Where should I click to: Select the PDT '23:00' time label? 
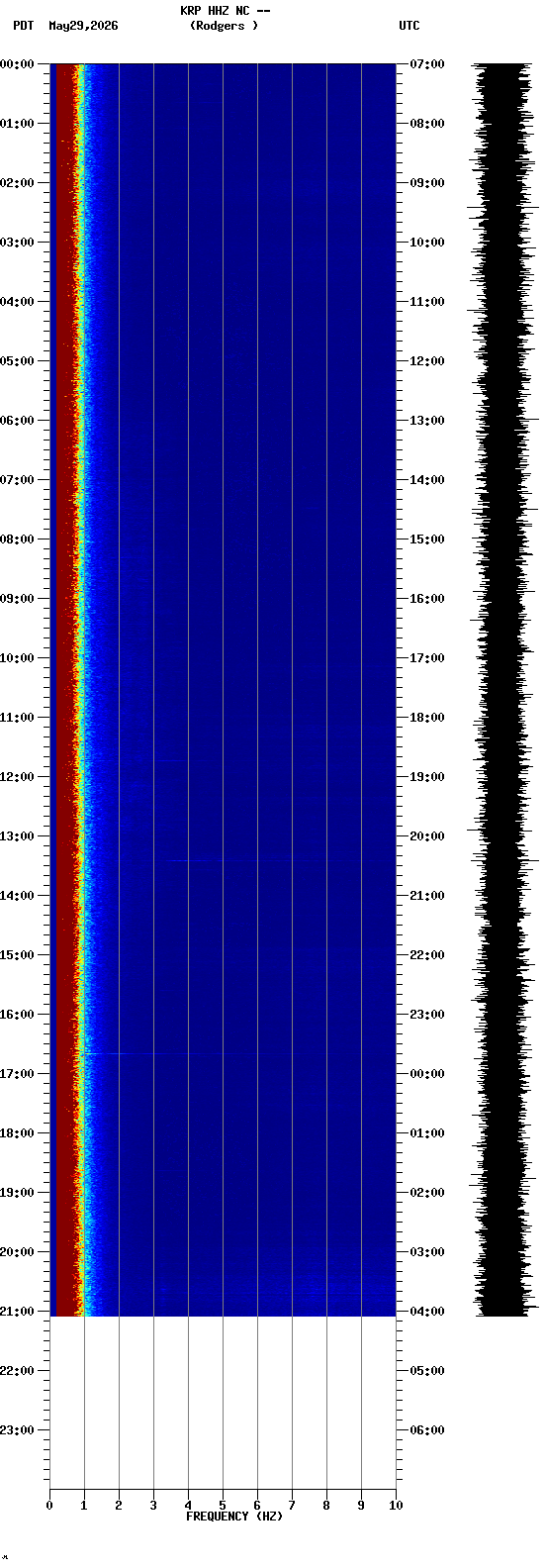click(x=18, y=1430)
